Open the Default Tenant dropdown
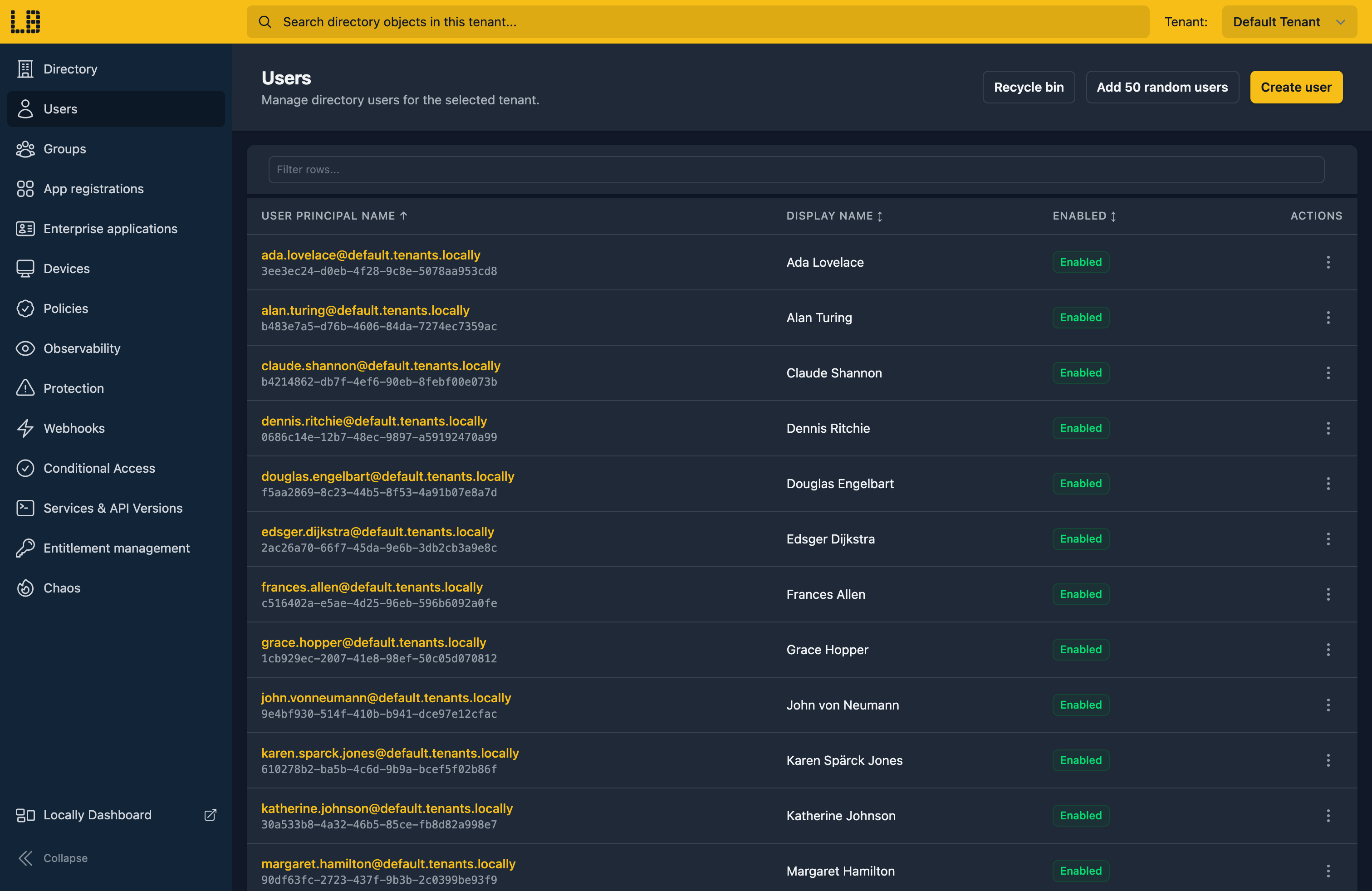The height and width of the screenshot is (891, 1372). click(x=1289, y=22)
